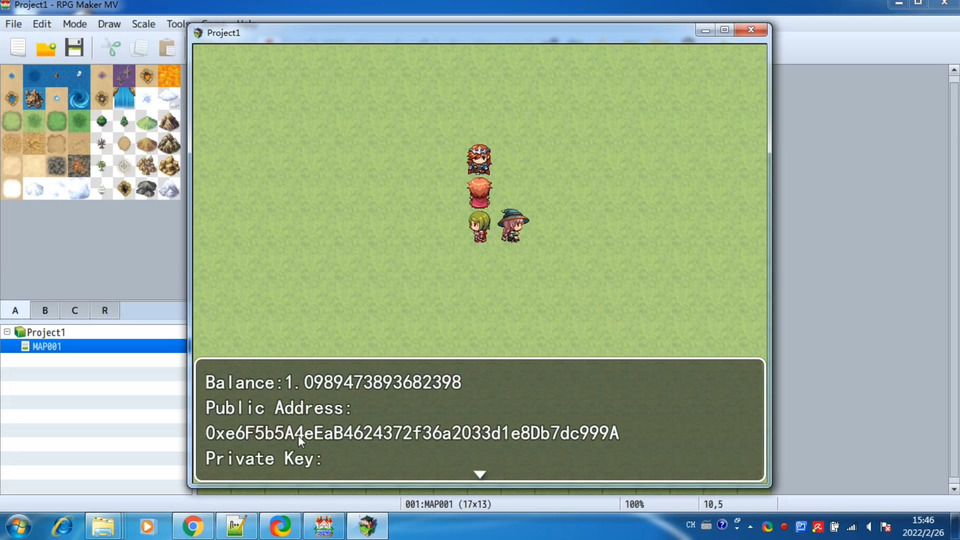Screen dimensions: 960x540
Task: Click the tray on-screen keyboard icon
Action: (706, 525)
